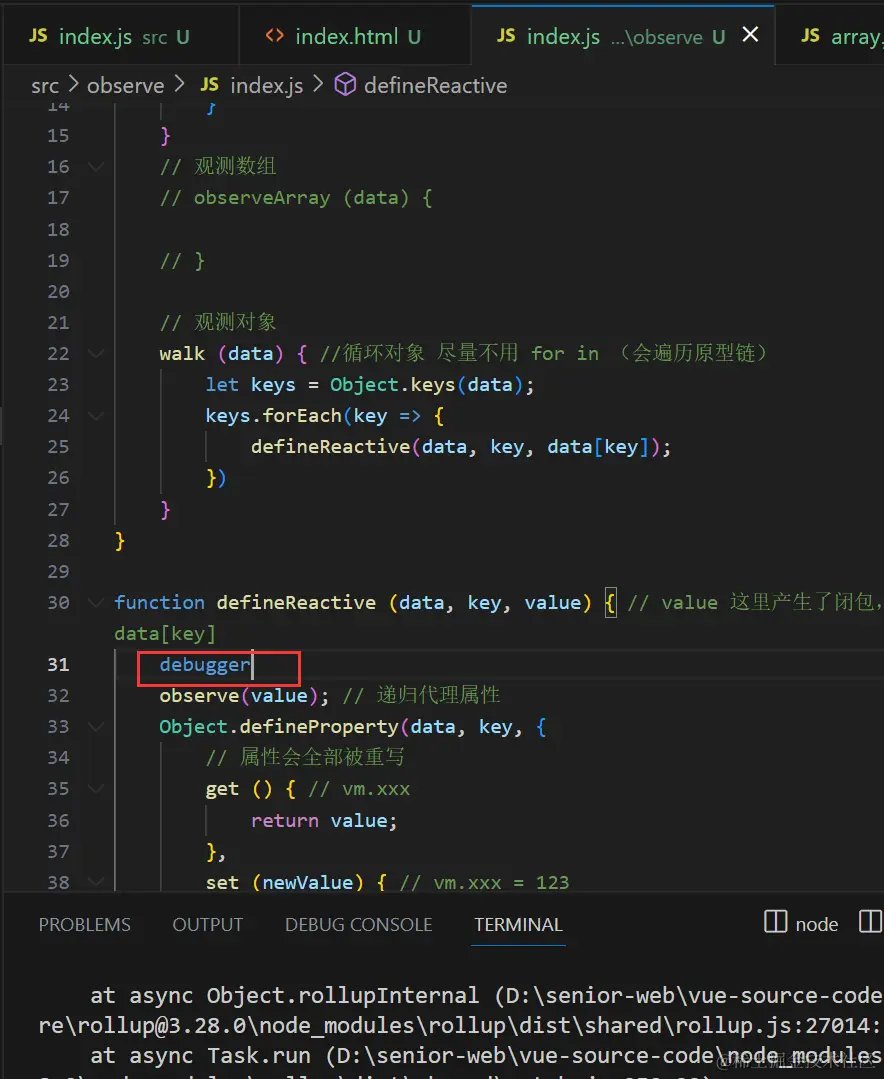Click the src breadcrumb

(x=45, y=86)
